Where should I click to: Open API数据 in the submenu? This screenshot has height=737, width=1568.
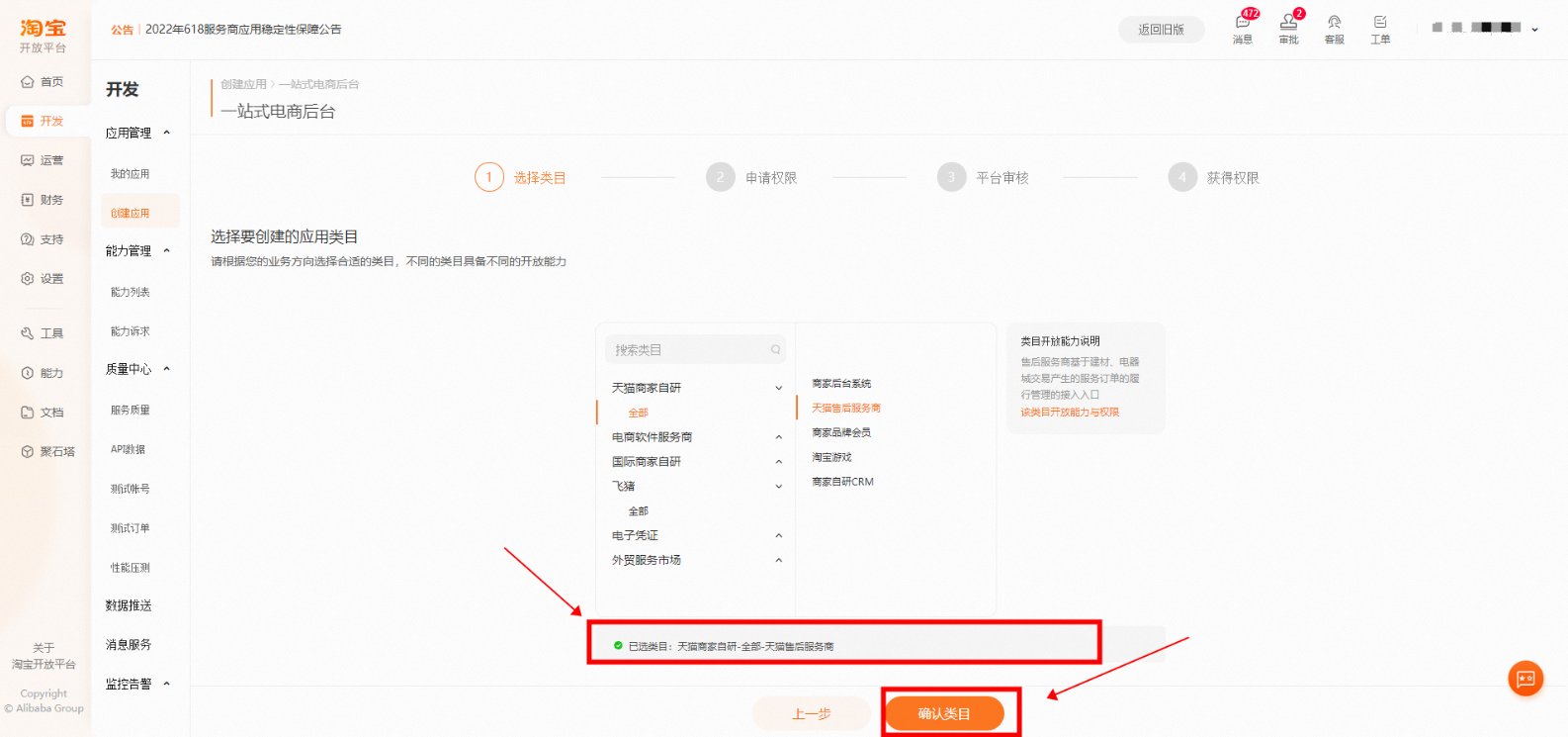[x=129, y=449]
